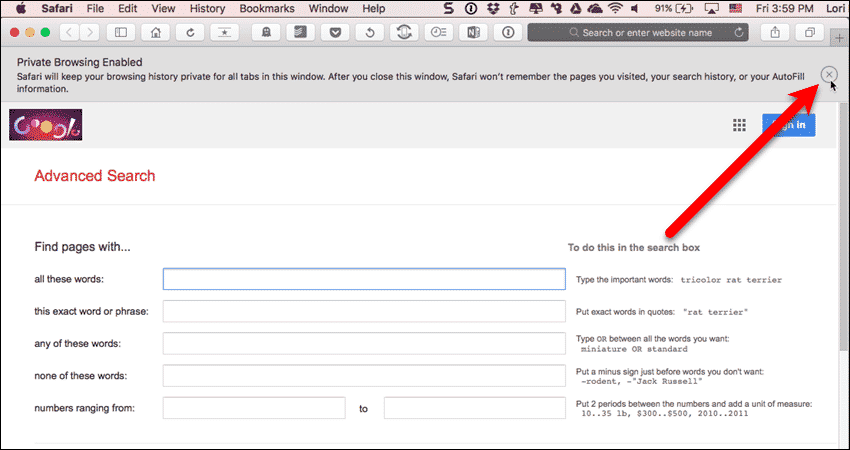This screenshot has height=450, width=850.
Task: Go to the Home page via toolbar
Action: click(x=155, y=32)
